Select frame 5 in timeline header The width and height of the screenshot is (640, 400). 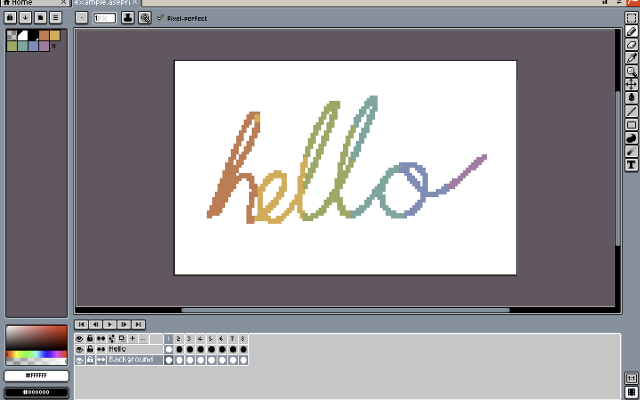tap(211, 339)
